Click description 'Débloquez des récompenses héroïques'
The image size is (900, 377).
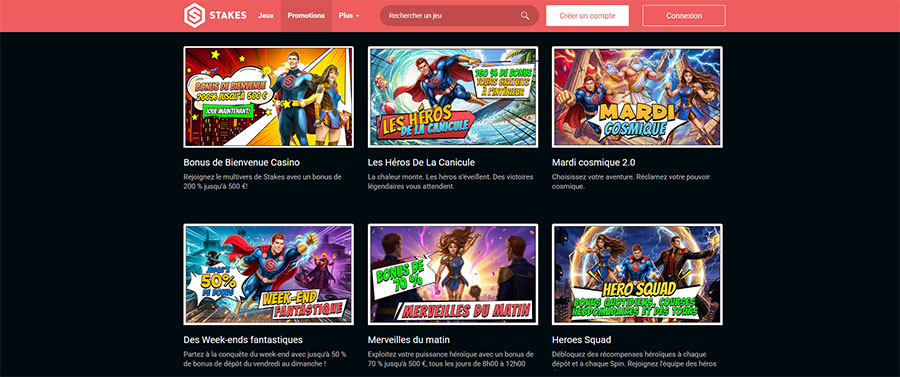[x=634, y=359]
